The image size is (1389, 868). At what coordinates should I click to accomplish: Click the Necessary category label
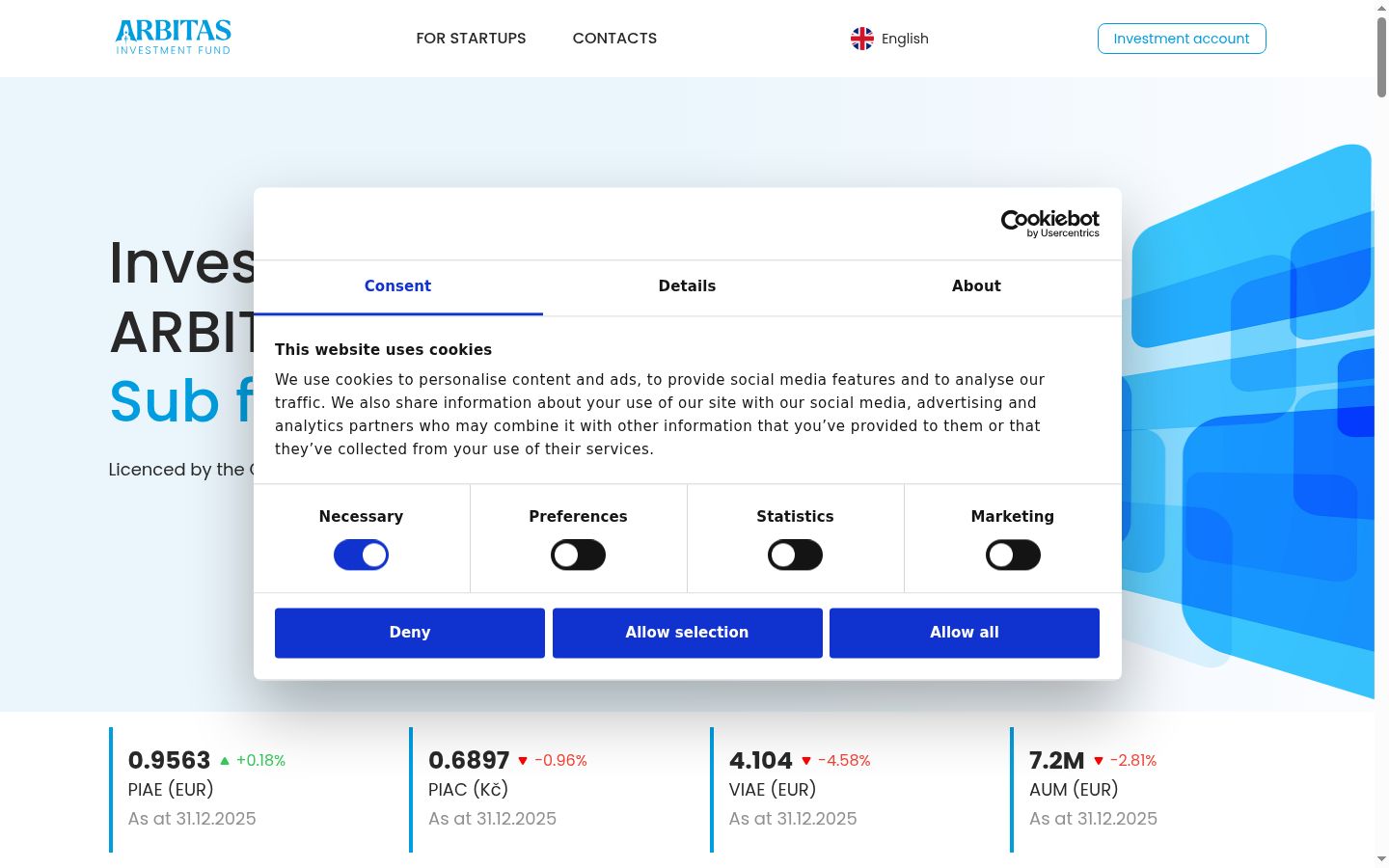click(361, 517)
